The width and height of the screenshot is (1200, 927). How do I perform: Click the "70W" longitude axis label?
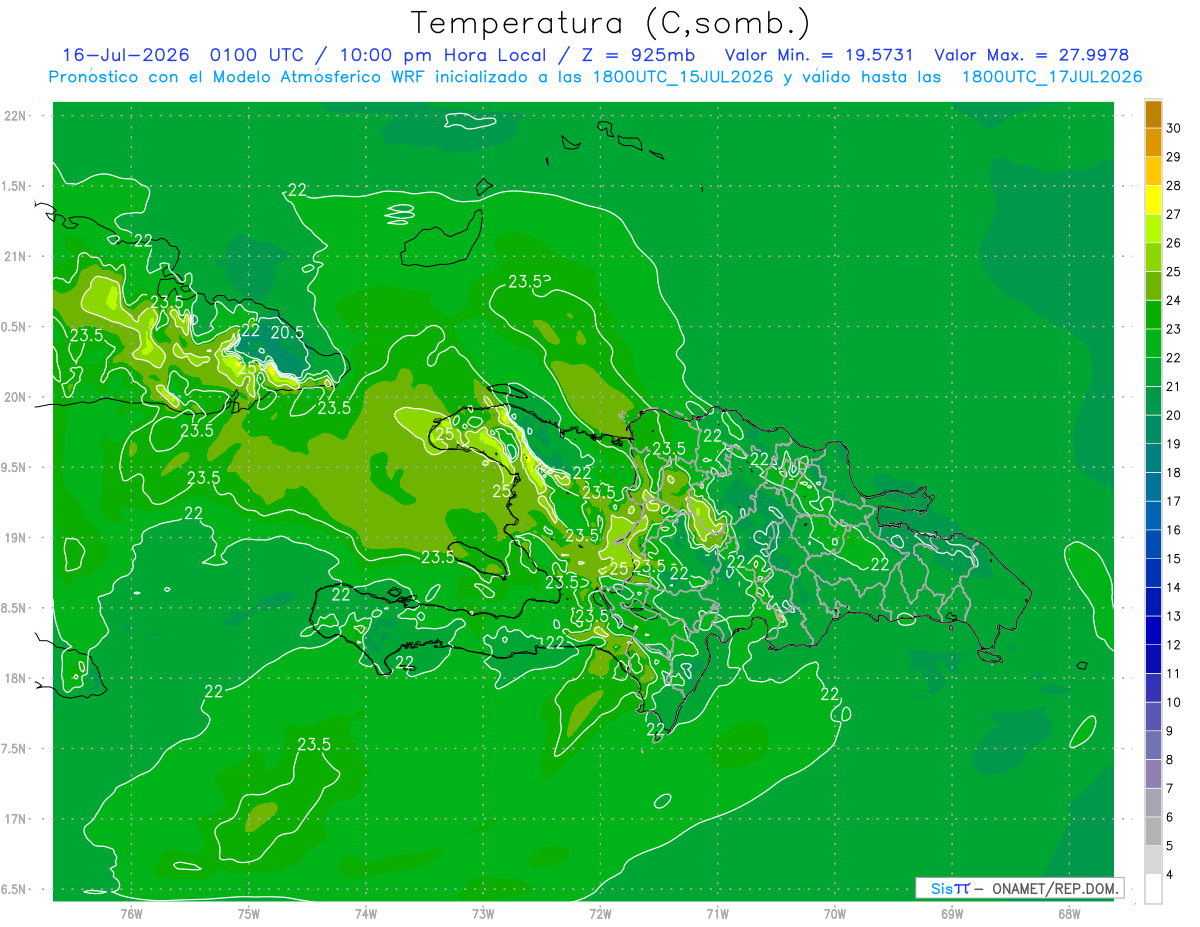[834, 913]
